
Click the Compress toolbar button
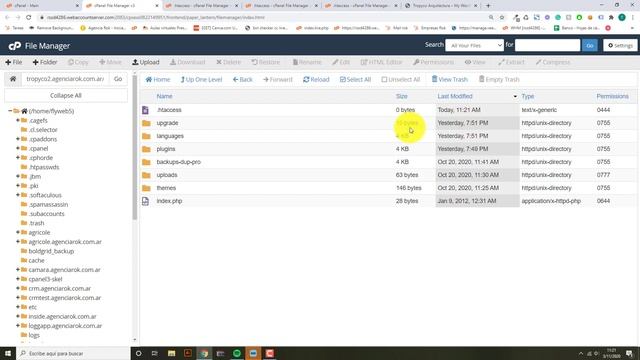point(553,62)
